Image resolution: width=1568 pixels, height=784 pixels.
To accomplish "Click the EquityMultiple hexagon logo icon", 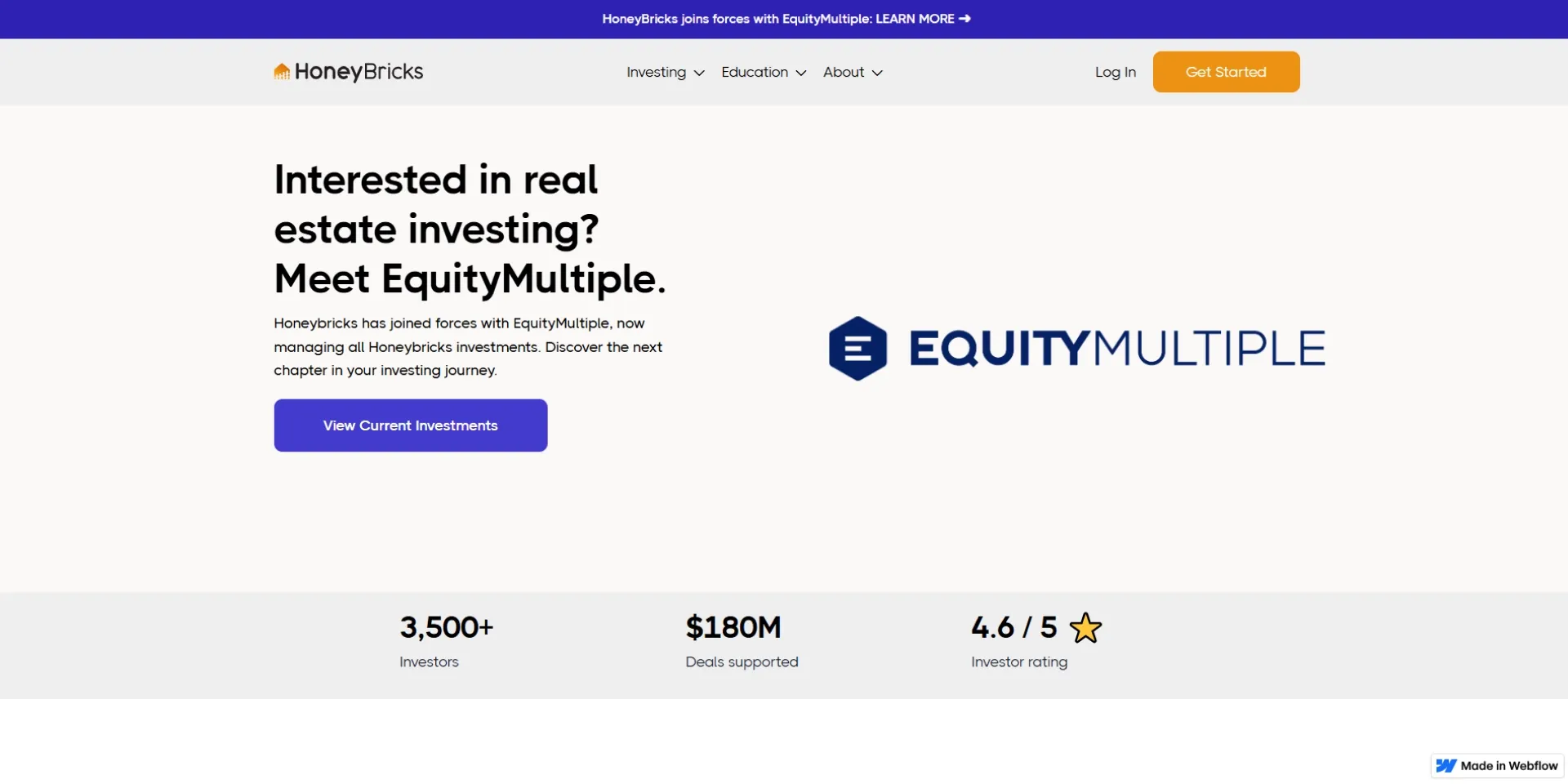I will [x=857, y=349].
